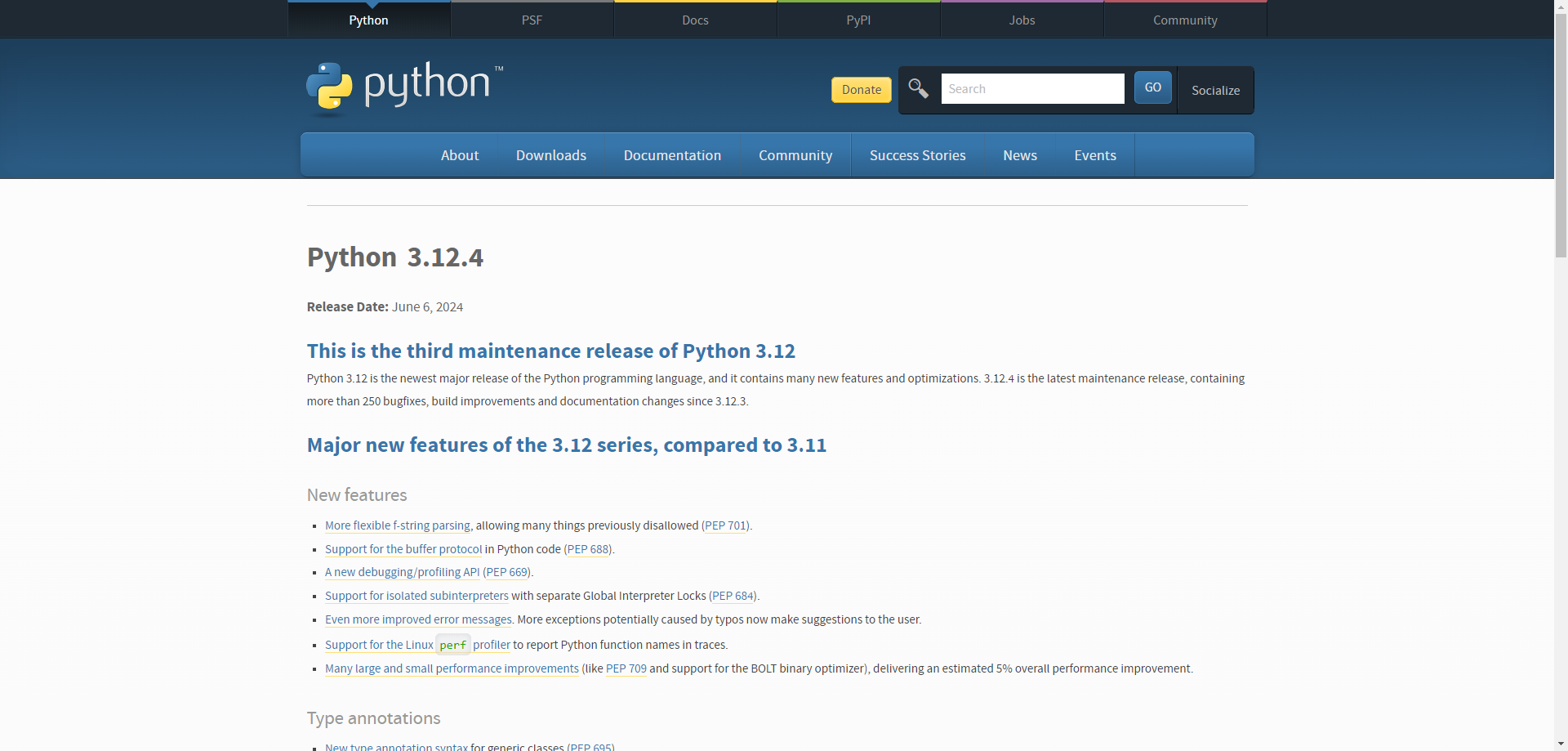
Task: Open the Docs top tab
Action: tap(696, 20)
